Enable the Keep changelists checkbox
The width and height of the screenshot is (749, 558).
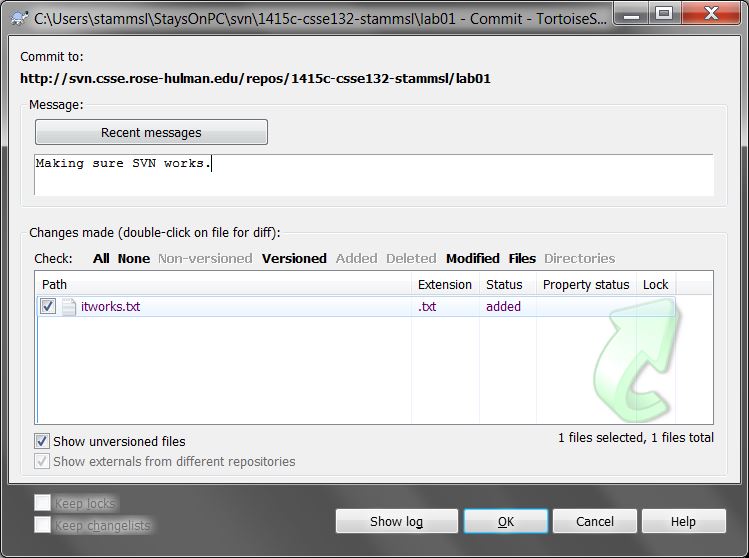tap(43, 525)
